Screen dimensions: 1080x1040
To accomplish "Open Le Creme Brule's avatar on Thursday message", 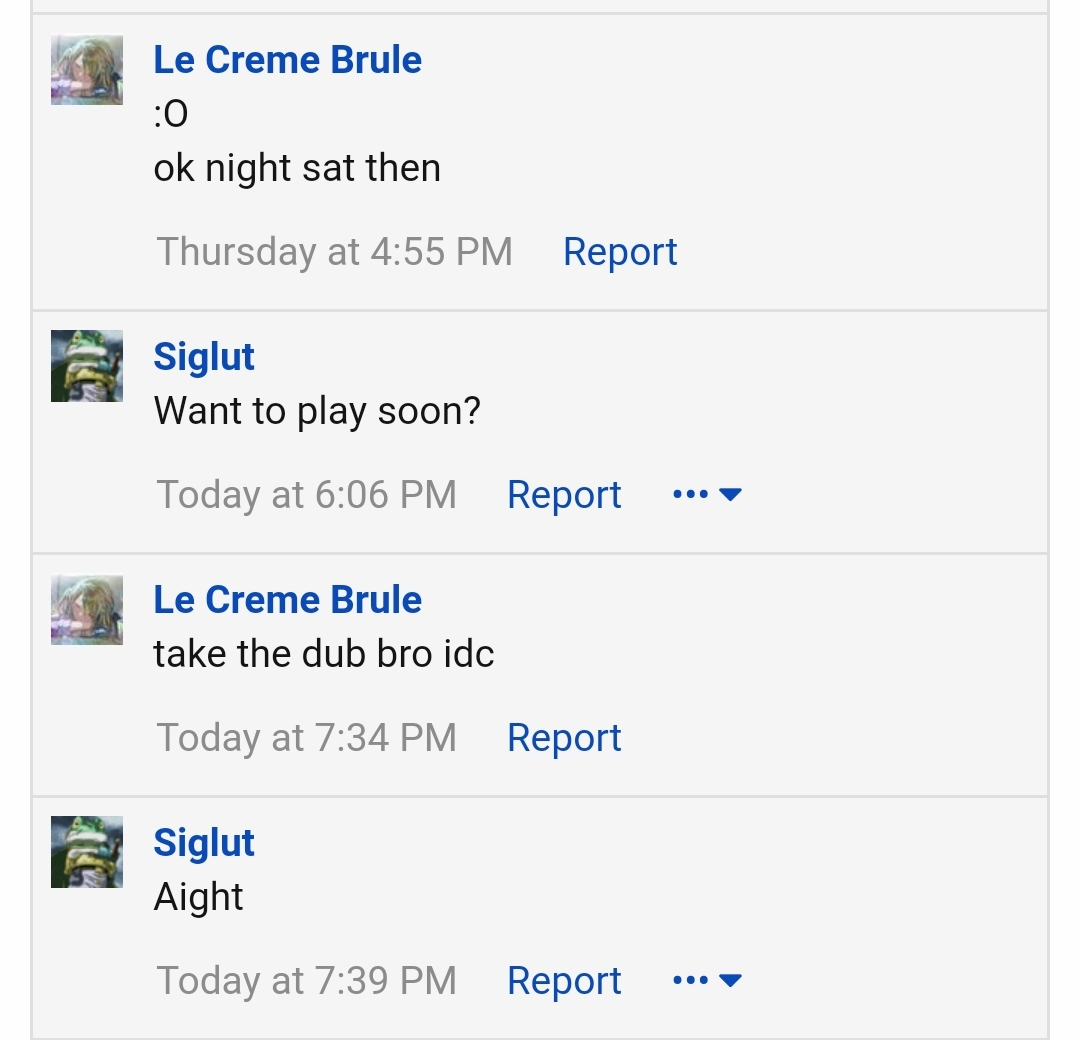I will pos(87,70).
